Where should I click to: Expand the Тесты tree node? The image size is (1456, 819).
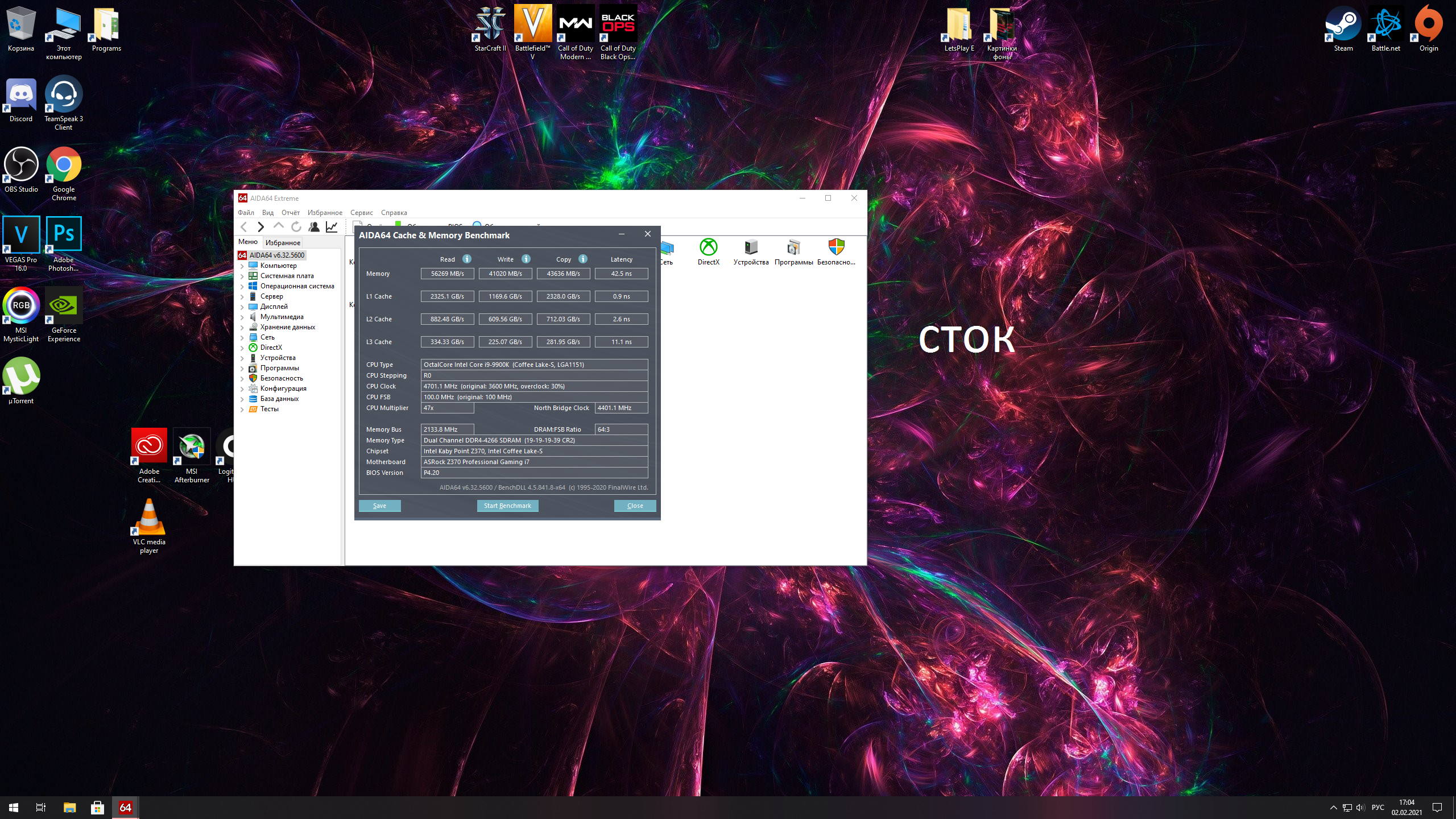tap(242, 409)
